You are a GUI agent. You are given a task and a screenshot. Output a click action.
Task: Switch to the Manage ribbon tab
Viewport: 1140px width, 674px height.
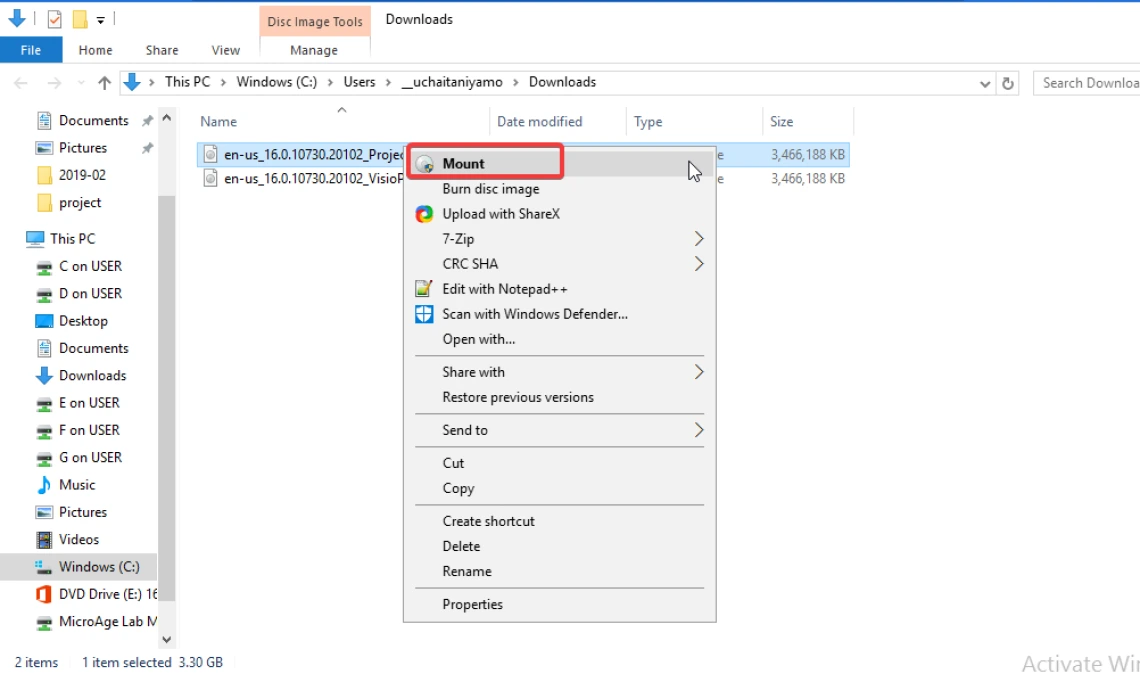coord(314,50)
